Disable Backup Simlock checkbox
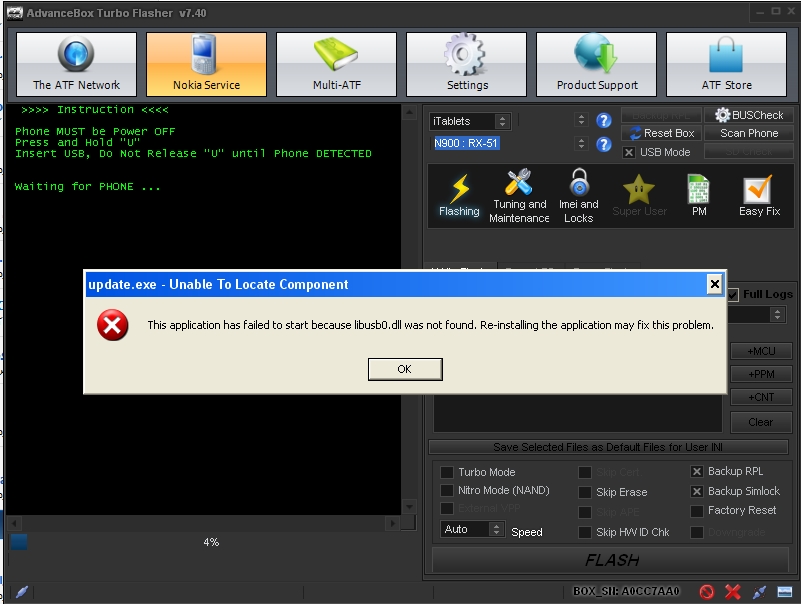This screenshot has height=604, width=801. [696, 491]
